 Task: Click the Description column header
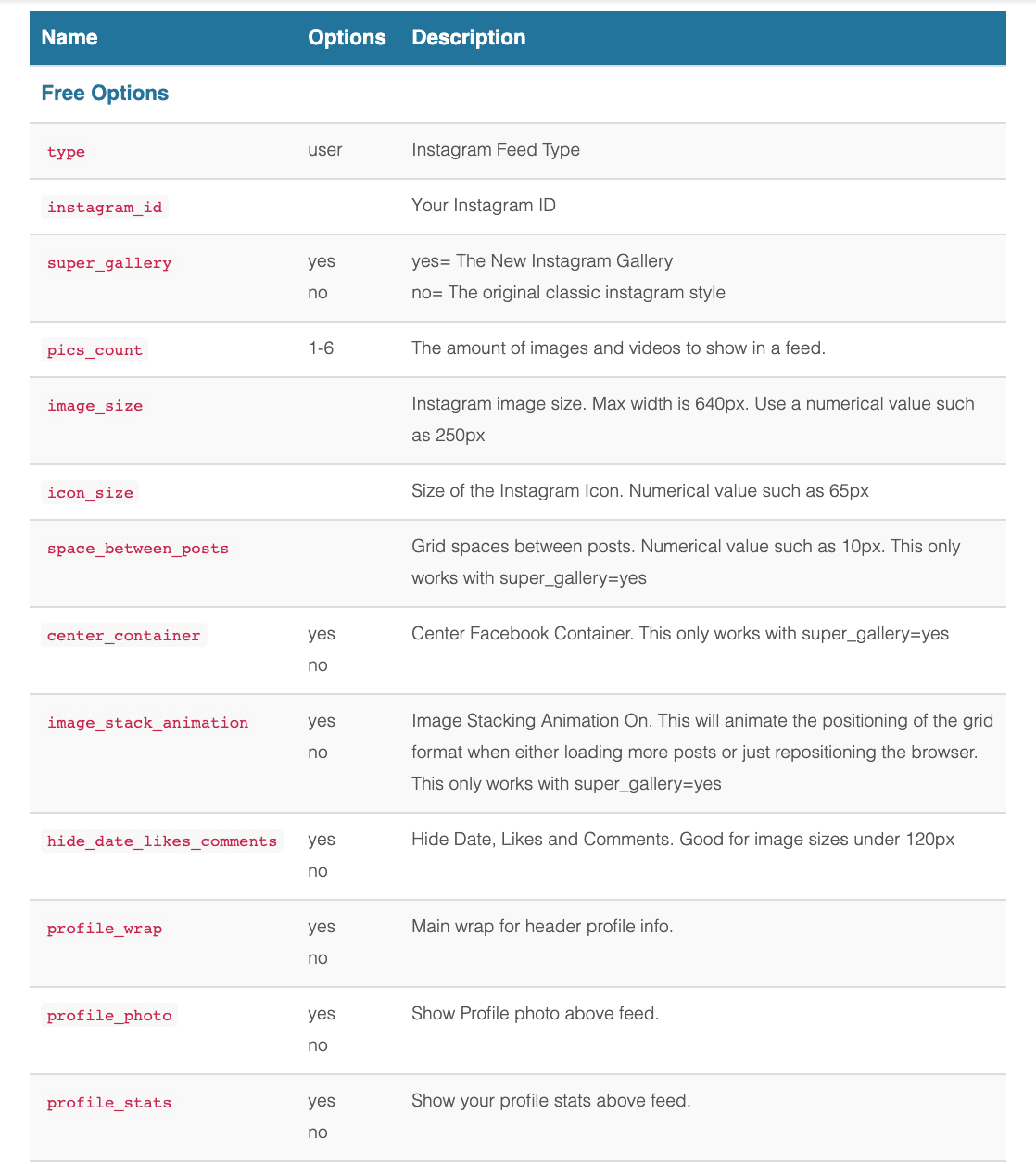pos(468,38)
